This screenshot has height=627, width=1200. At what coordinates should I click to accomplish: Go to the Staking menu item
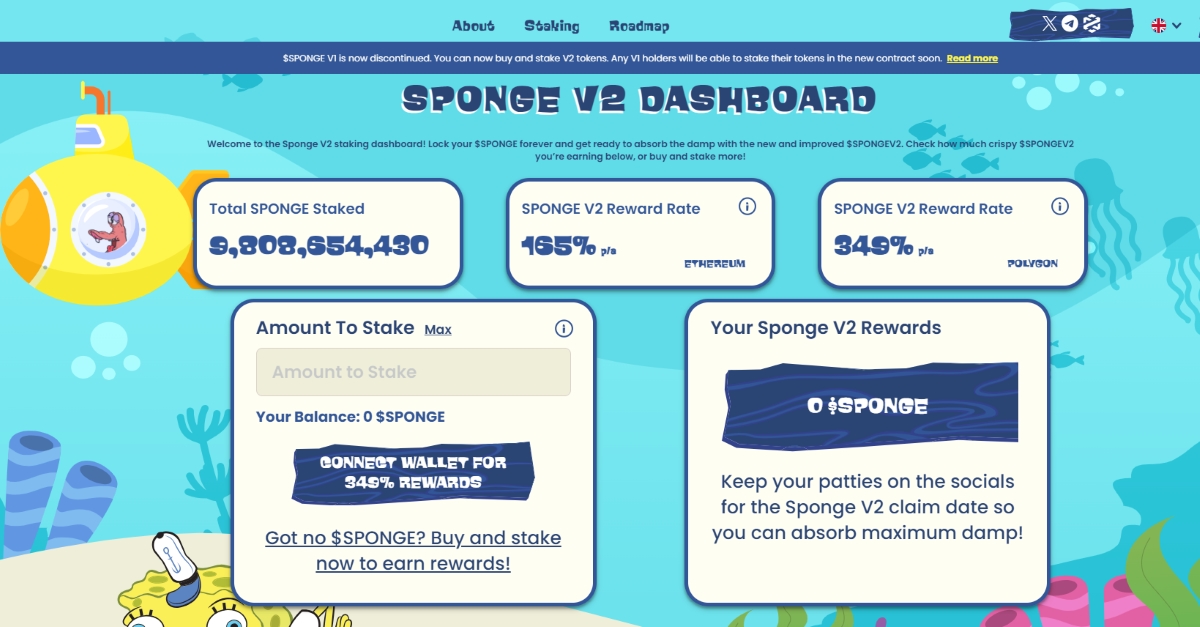[551, 26]
